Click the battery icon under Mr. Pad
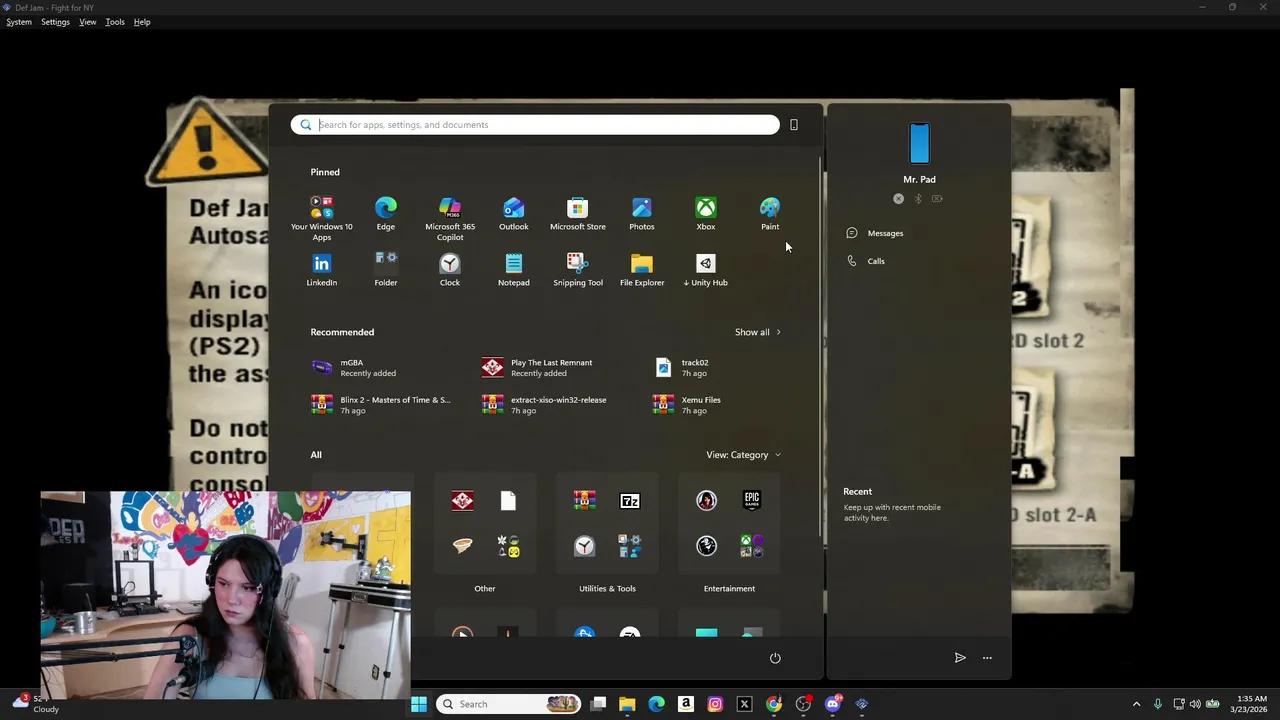1280x720 pixels. tap(937, 199)
